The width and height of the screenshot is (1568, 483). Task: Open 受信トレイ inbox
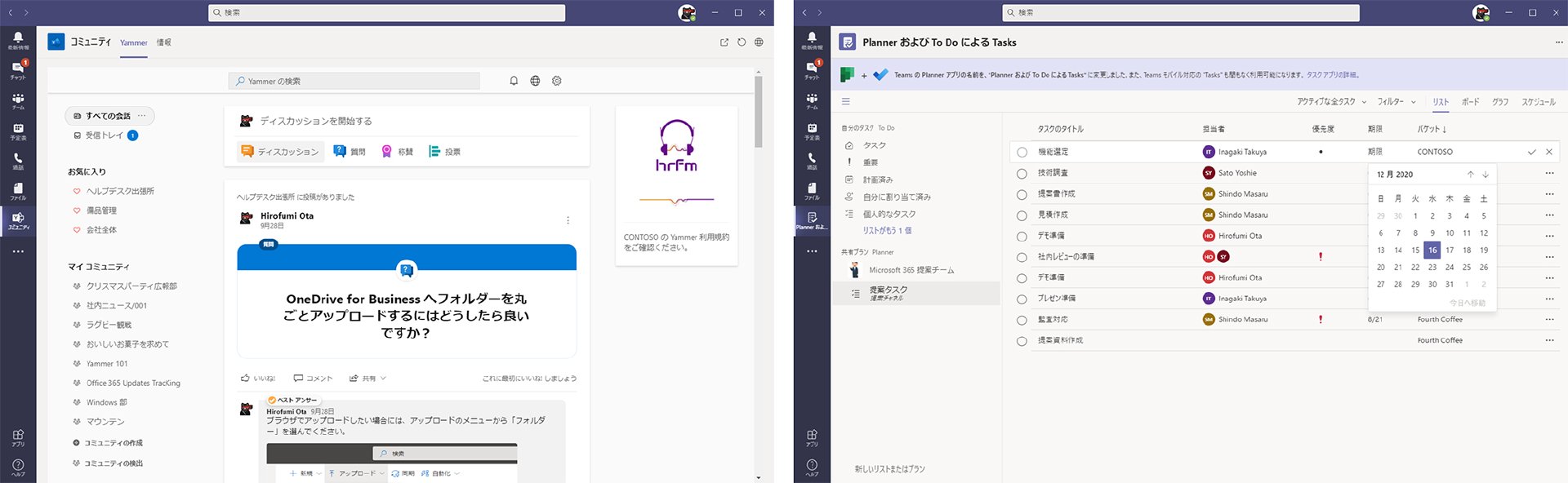[x=105, y=135]
